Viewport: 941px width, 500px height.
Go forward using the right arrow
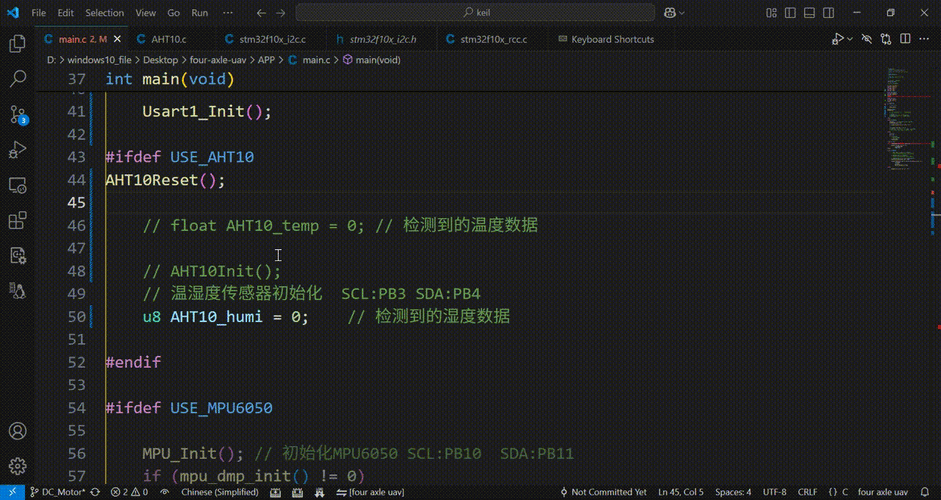coord(280,13)
